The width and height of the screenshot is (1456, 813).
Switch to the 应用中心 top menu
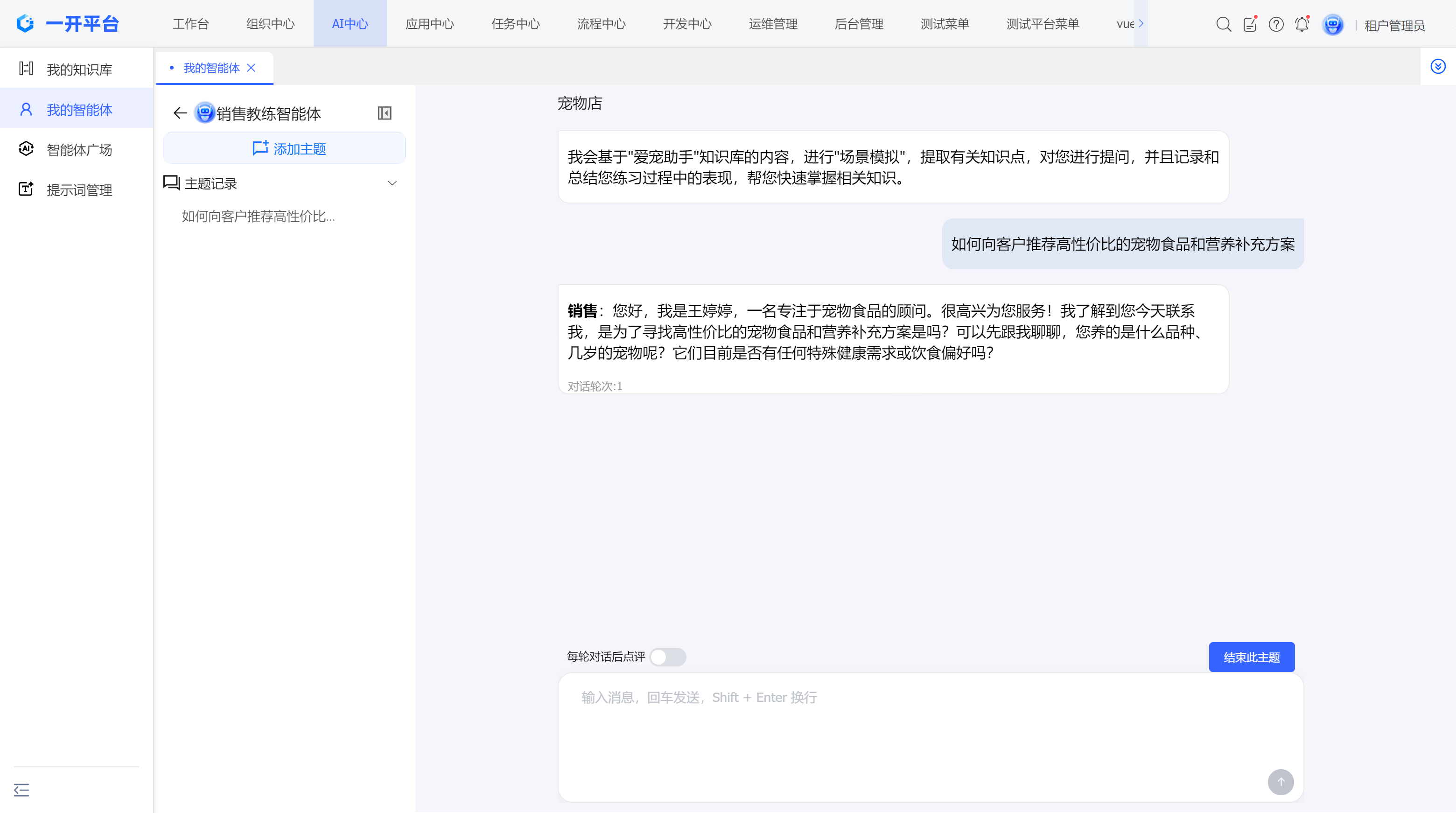click(x=429, y=24)
